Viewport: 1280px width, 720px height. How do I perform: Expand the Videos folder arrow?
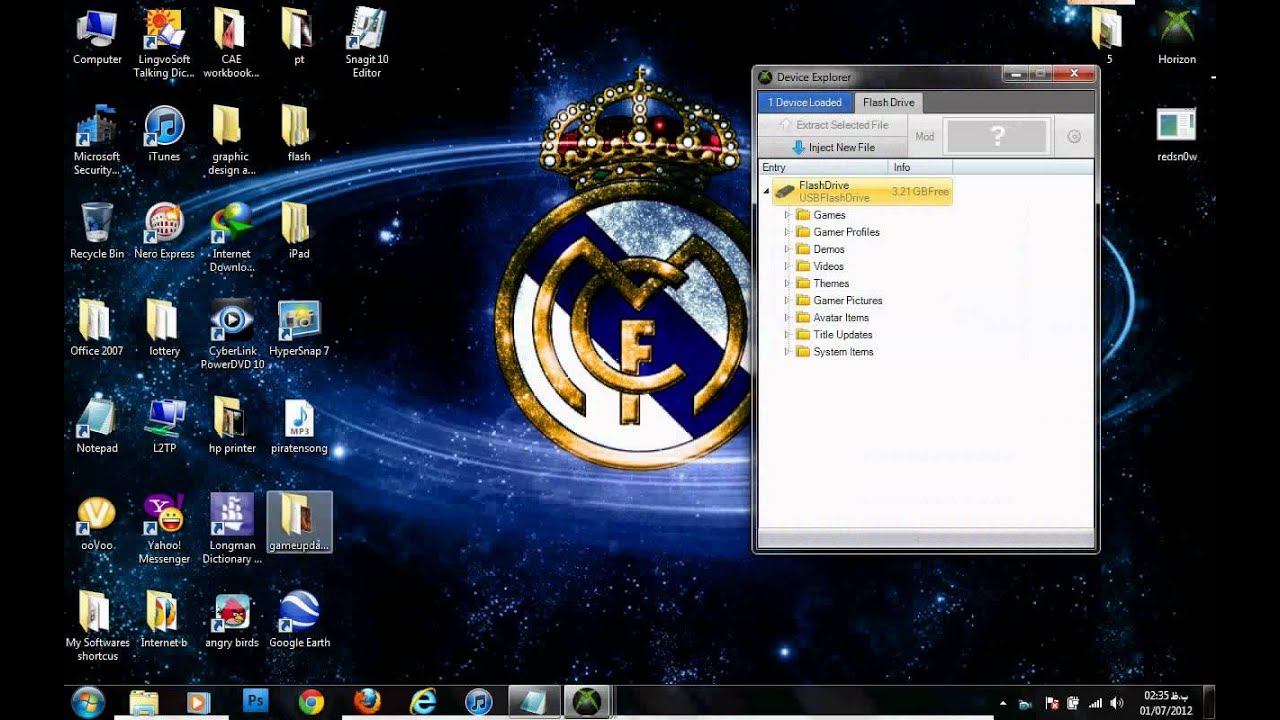pyautogui.click(x=787, y=266)
